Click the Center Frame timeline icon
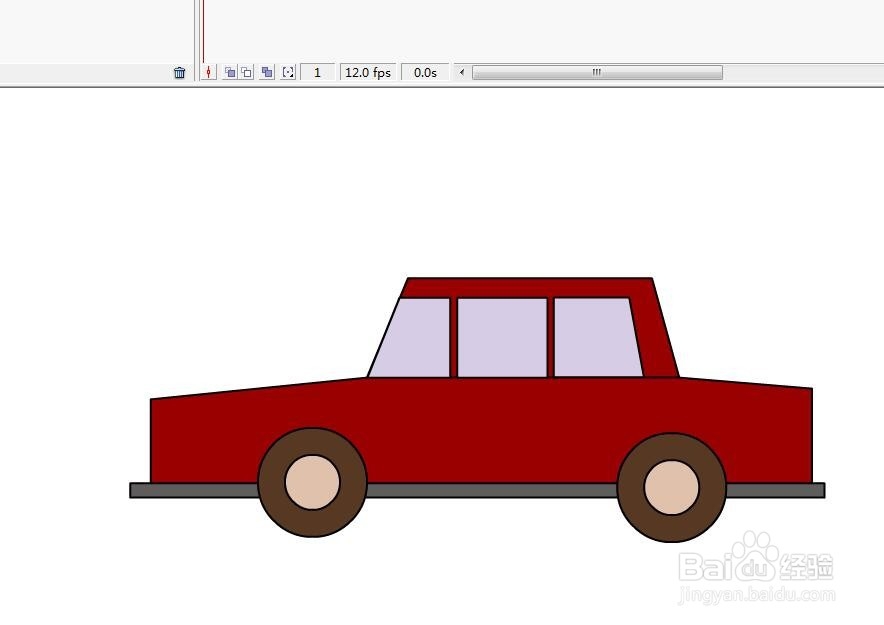This screenshot has height=625, width=884. 209,72
